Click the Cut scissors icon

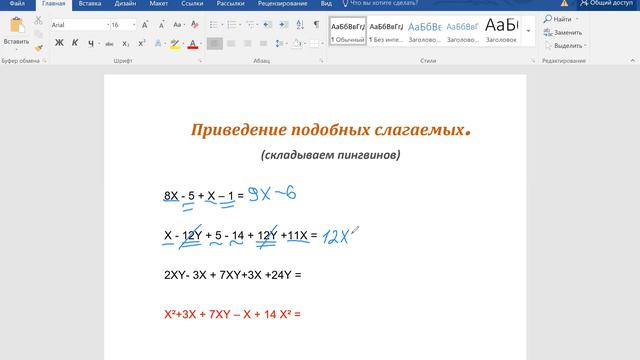pos(38,20)
